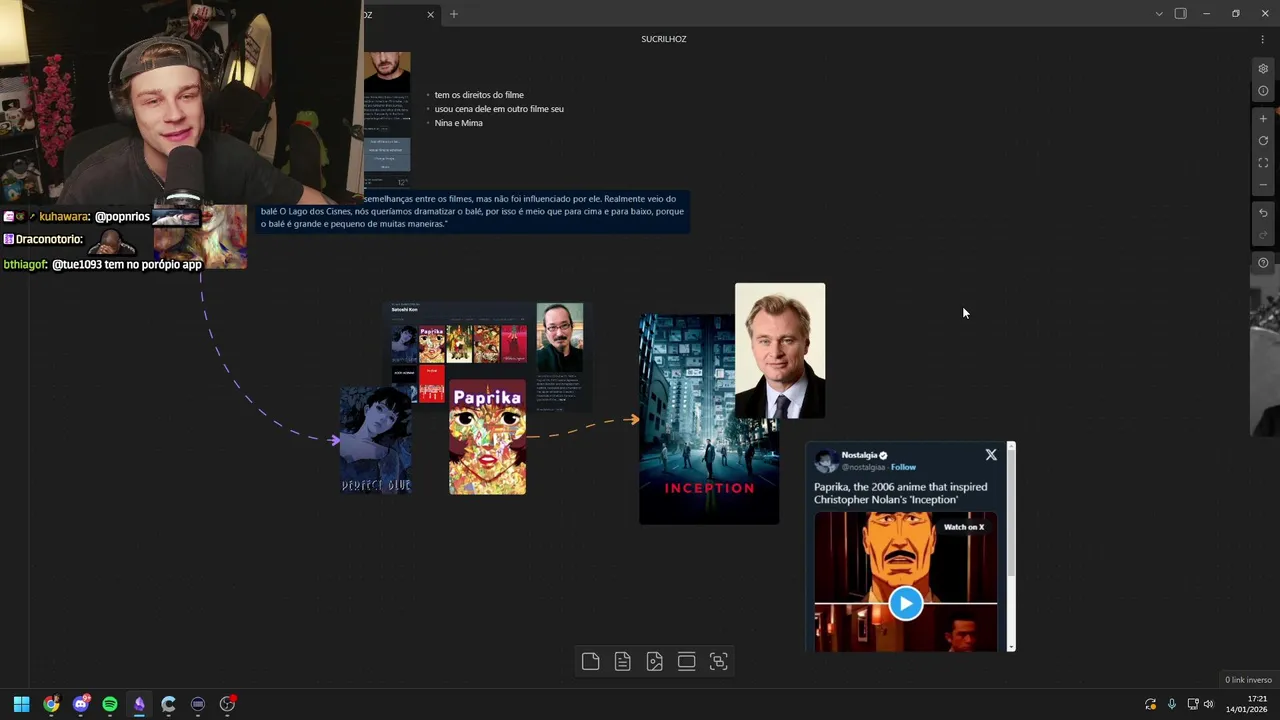The height and width of the screenshot is (720, 1280).
Task: Add a web page card to canvas
Action: point(686,661)
